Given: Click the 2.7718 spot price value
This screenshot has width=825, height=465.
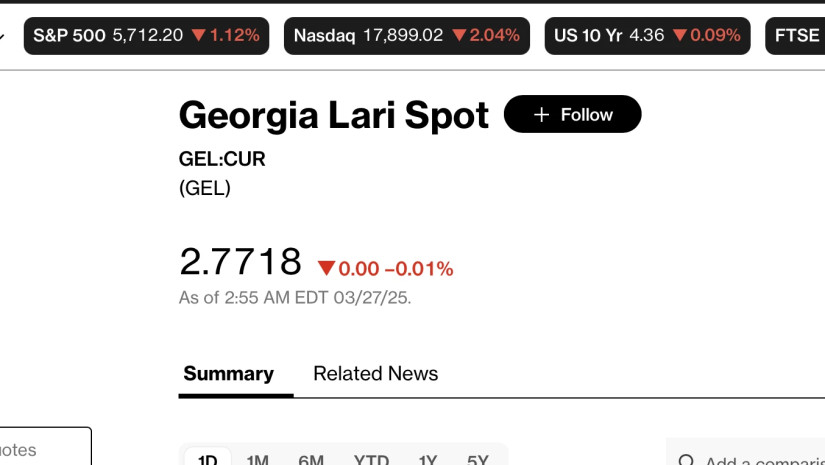Looking at the screenshot, I should coord(240,262).
